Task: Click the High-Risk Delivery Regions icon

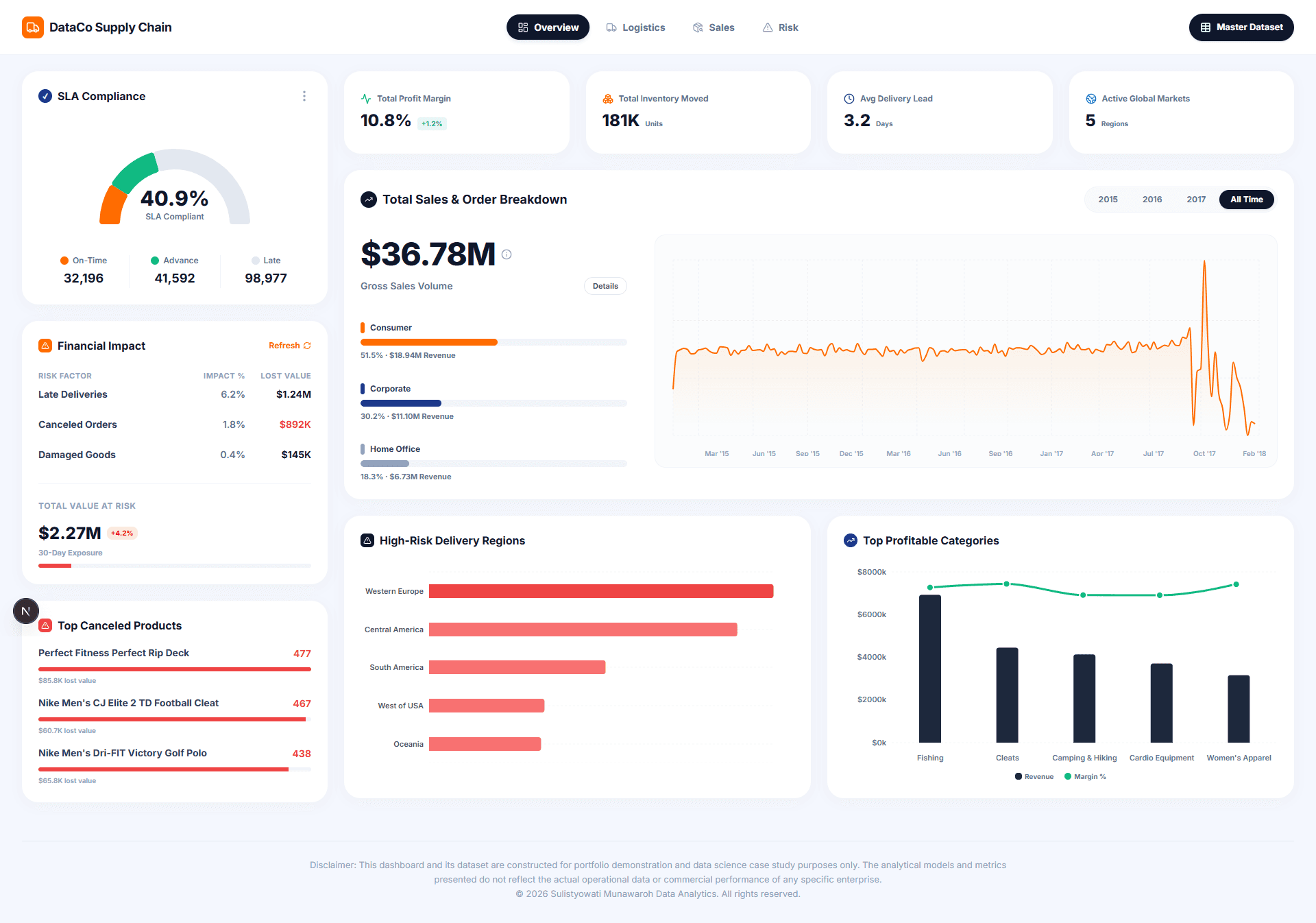Action: click(367, 540)
